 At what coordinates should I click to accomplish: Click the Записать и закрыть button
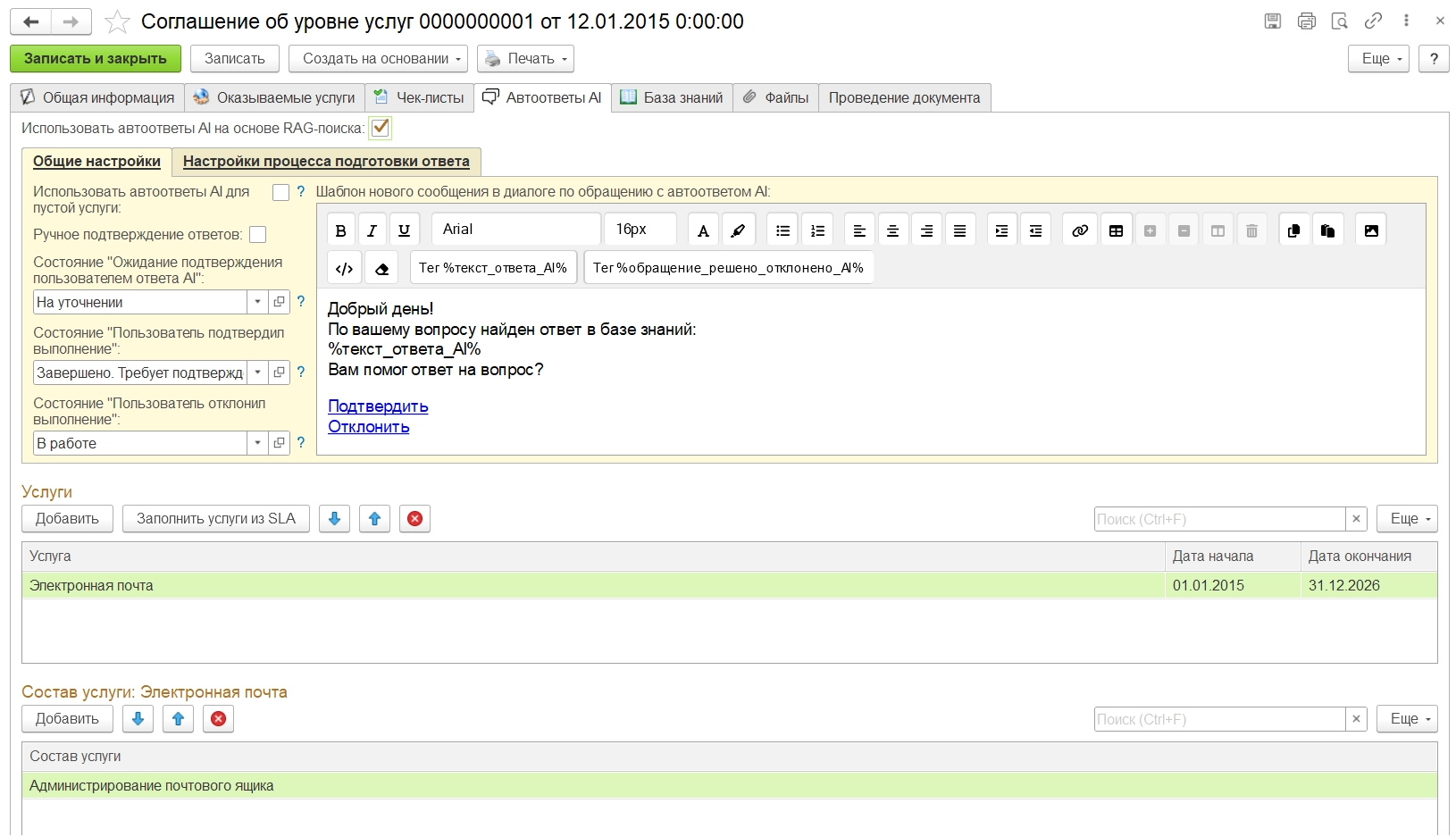click(96, 59)
